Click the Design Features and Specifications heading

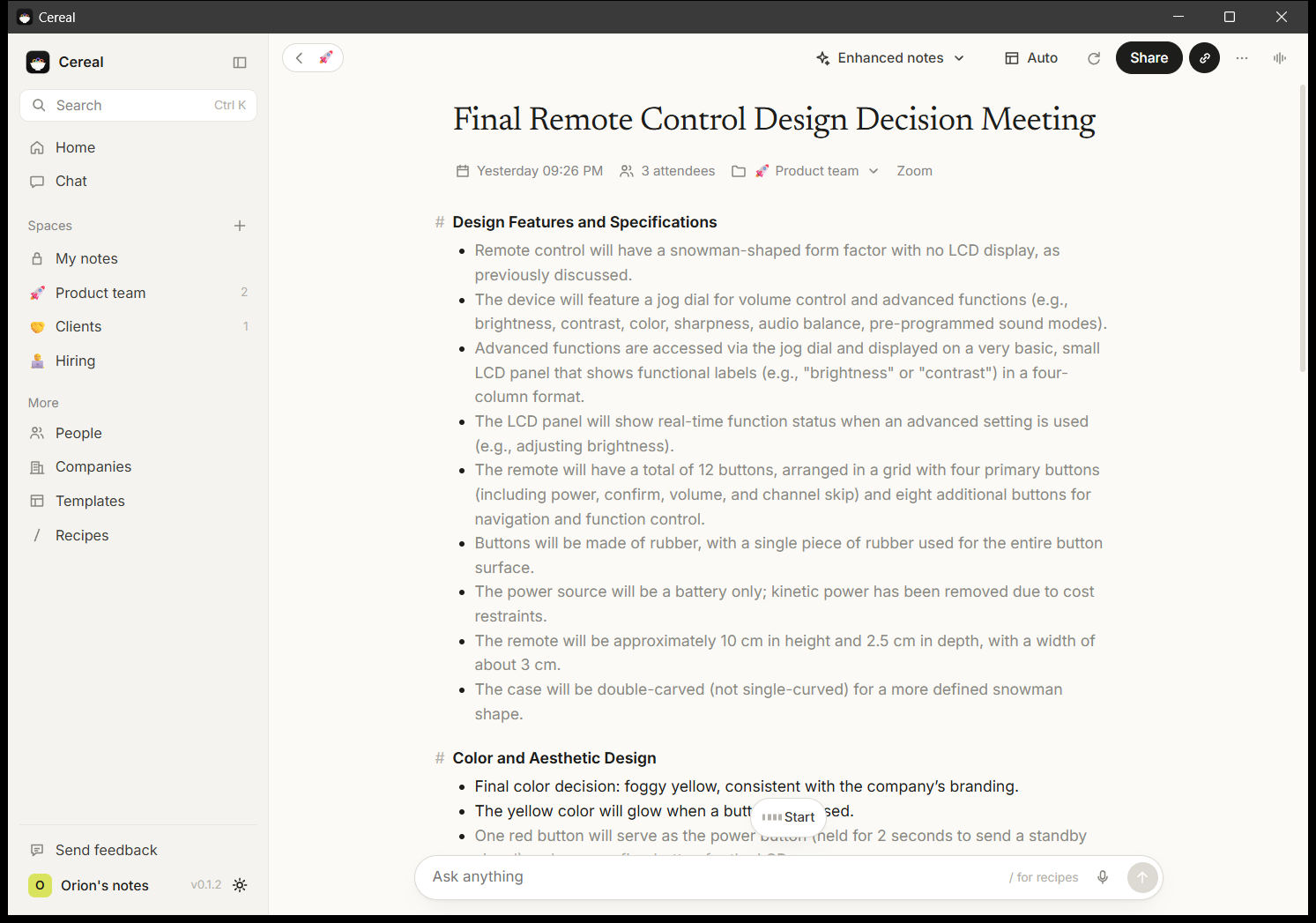click(584, 222)
